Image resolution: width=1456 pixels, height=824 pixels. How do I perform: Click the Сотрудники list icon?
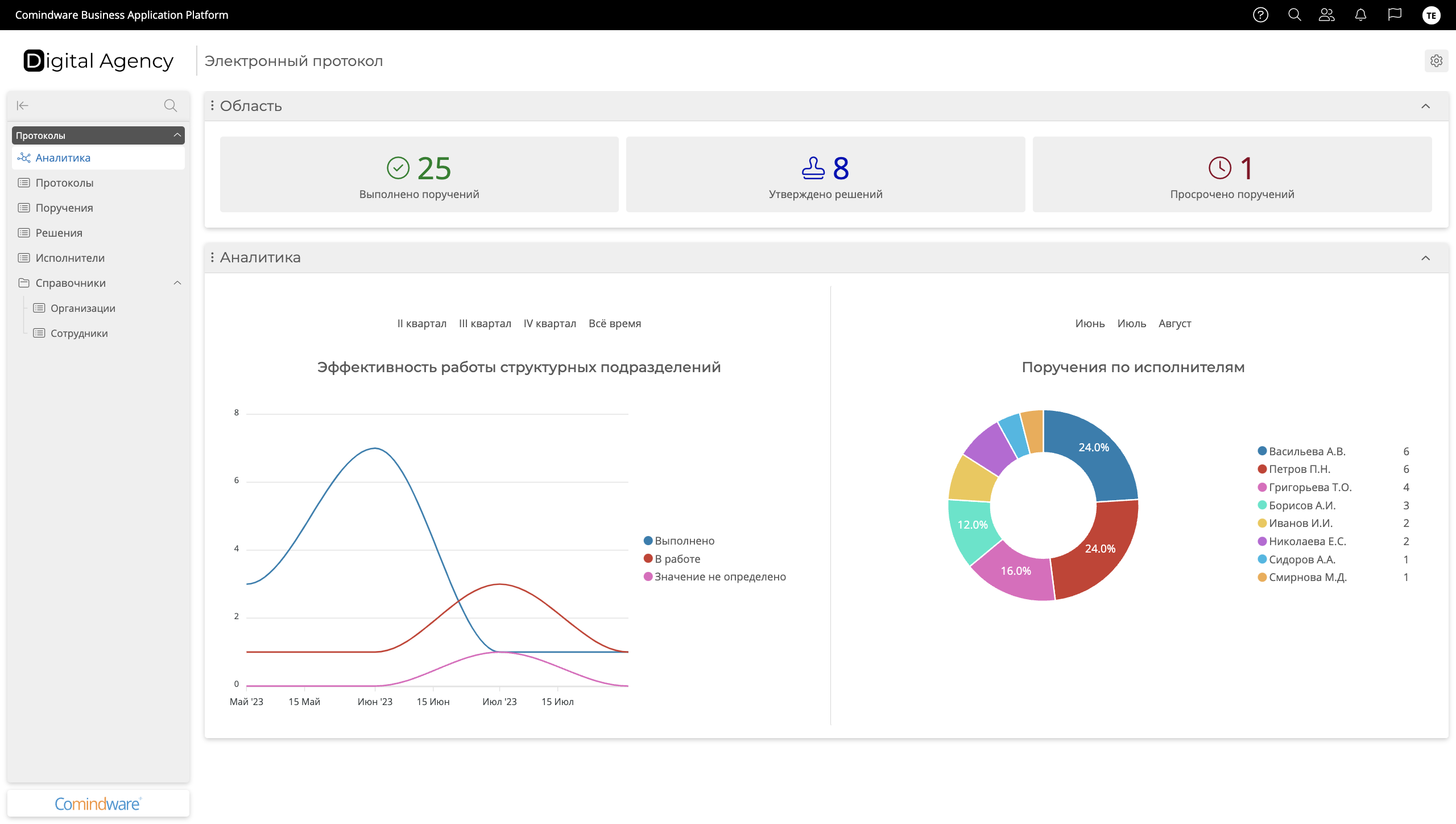coord(39,333)
